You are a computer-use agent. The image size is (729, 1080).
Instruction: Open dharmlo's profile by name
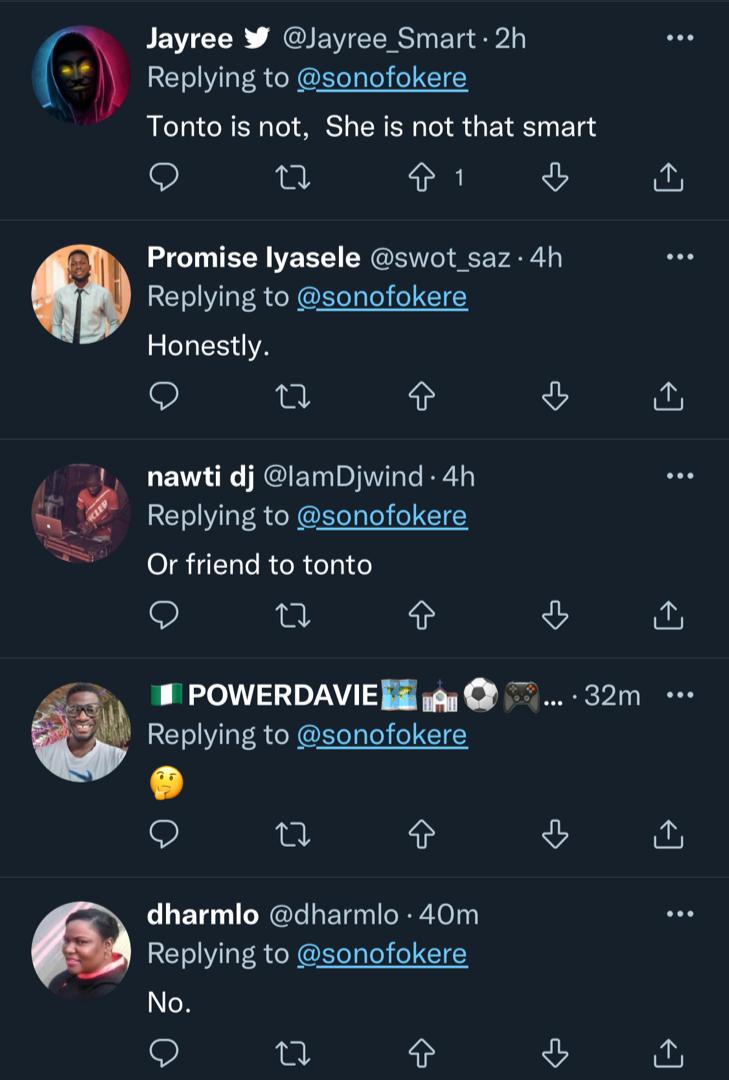click(x=203, y=914)
